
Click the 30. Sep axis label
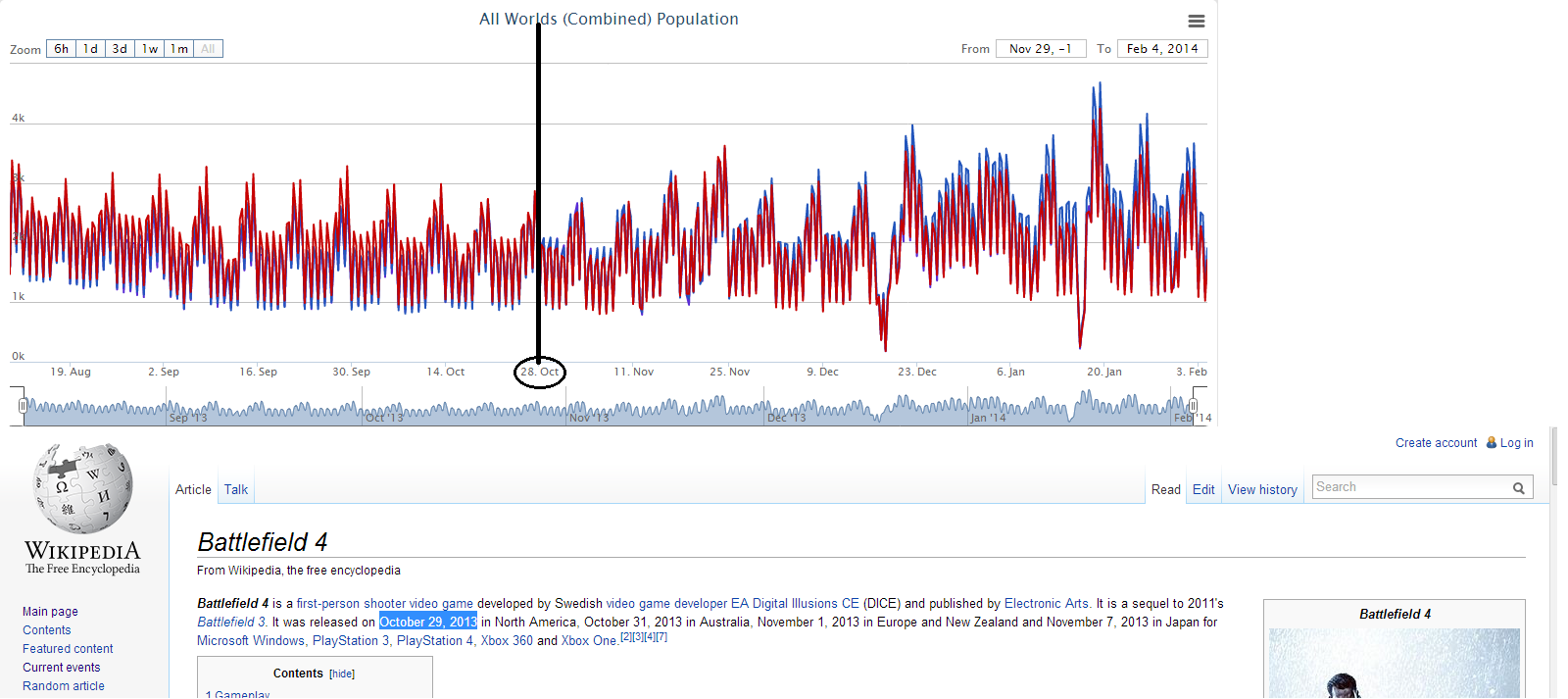pyautogui.click(x=351, y=372)
